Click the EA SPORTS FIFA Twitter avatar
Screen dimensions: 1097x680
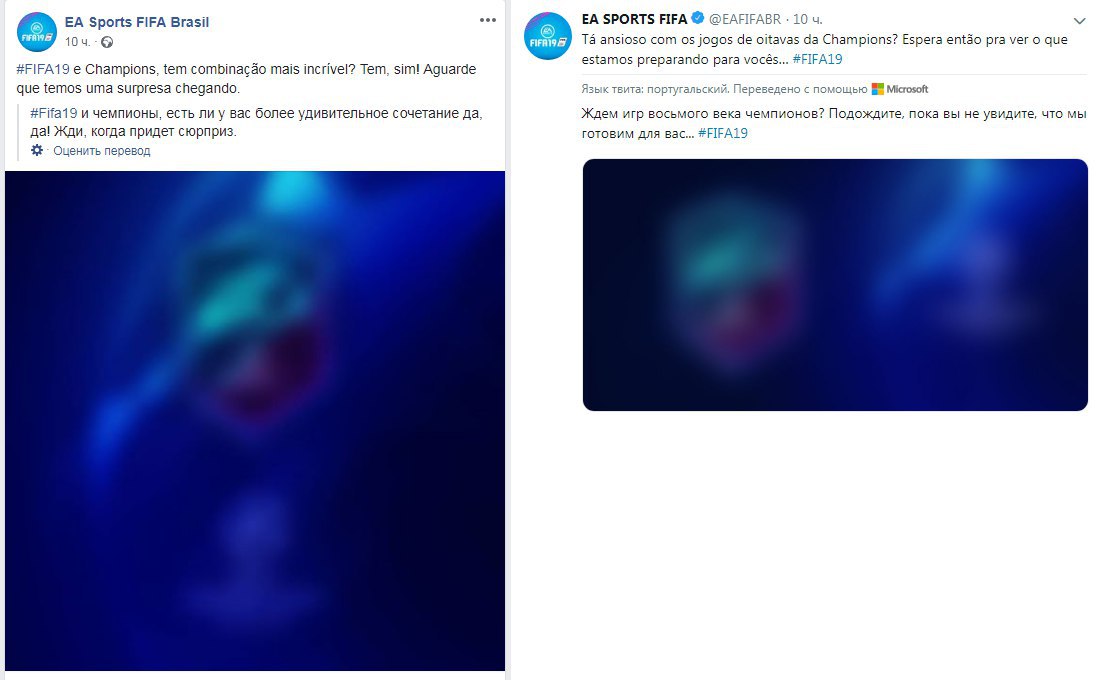[548, 36]
